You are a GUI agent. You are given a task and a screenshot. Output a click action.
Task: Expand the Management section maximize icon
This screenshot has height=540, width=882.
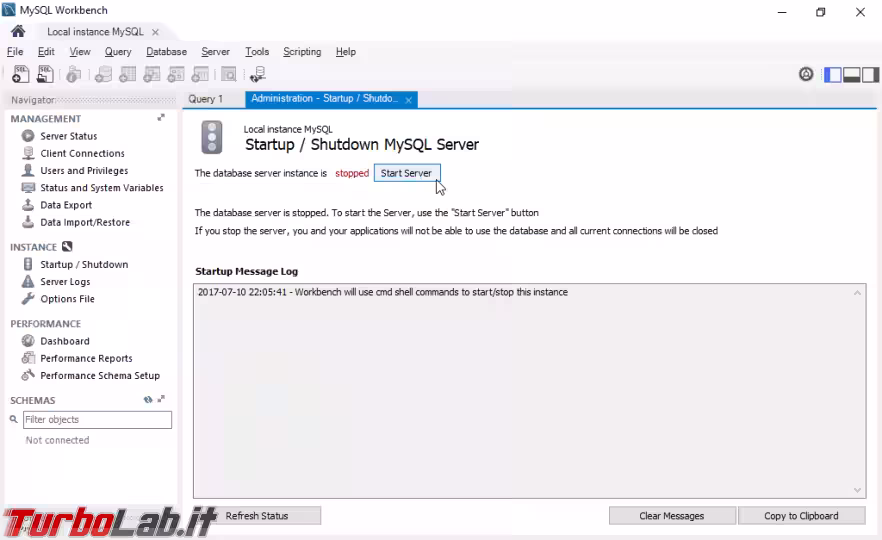(161, 118)
